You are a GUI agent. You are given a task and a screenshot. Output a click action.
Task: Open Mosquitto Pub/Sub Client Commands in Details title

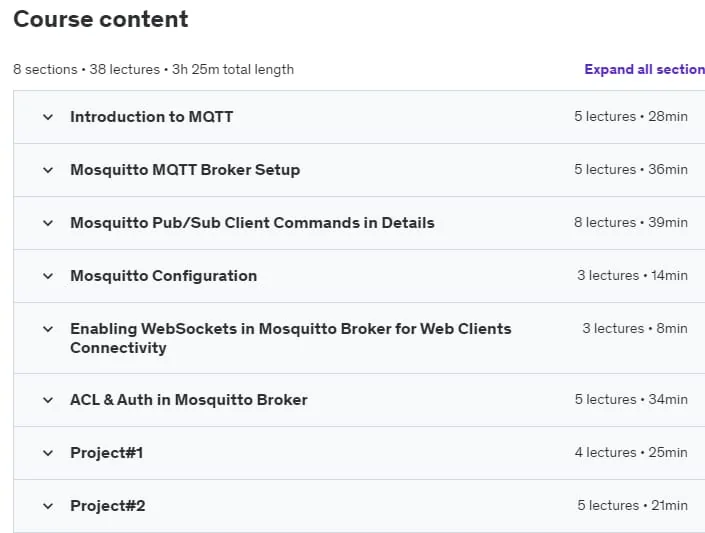tap(252, 223)
